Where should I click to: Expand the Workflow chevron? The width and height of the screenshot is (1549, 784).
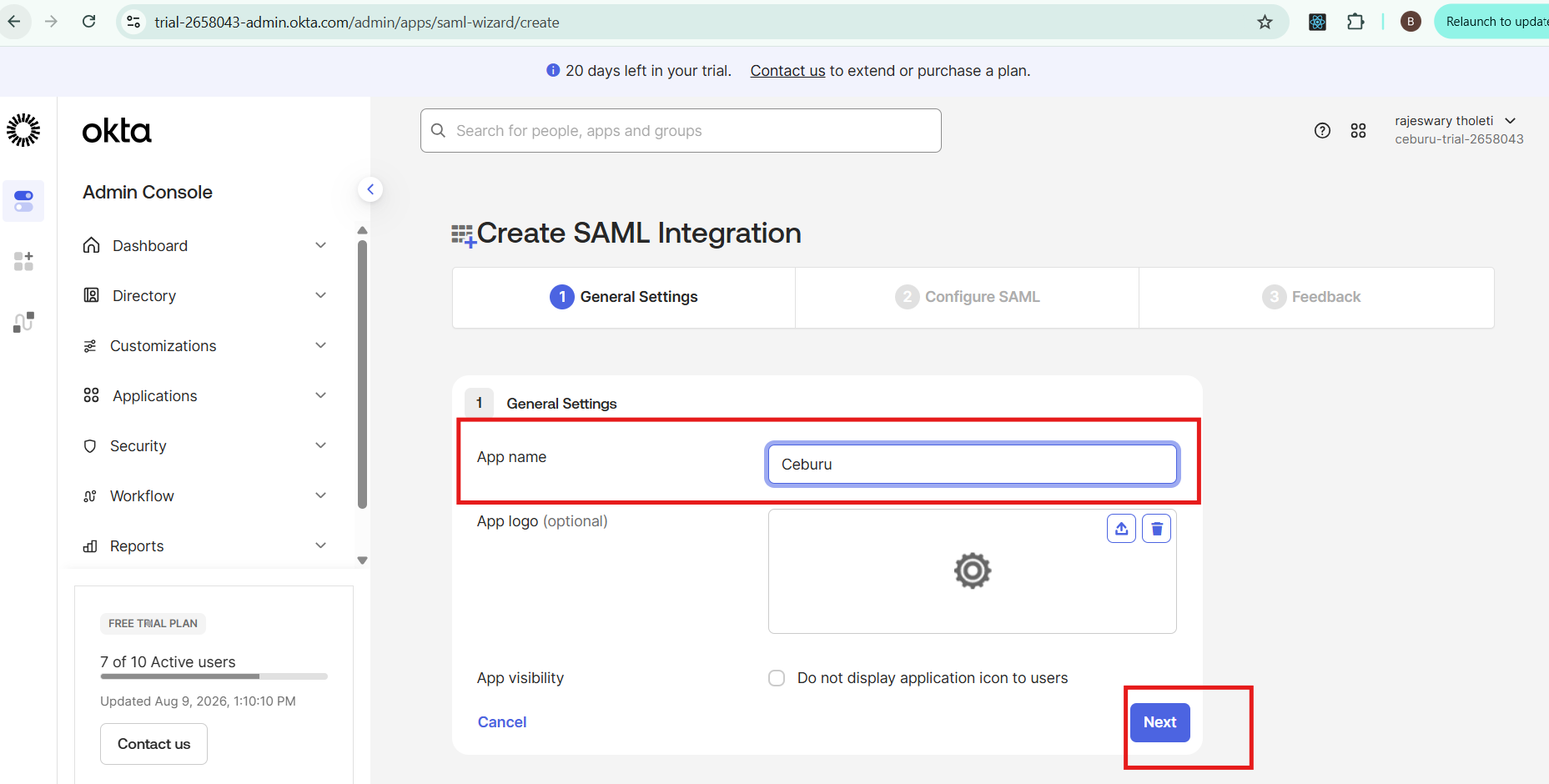(x=320, y=495)
